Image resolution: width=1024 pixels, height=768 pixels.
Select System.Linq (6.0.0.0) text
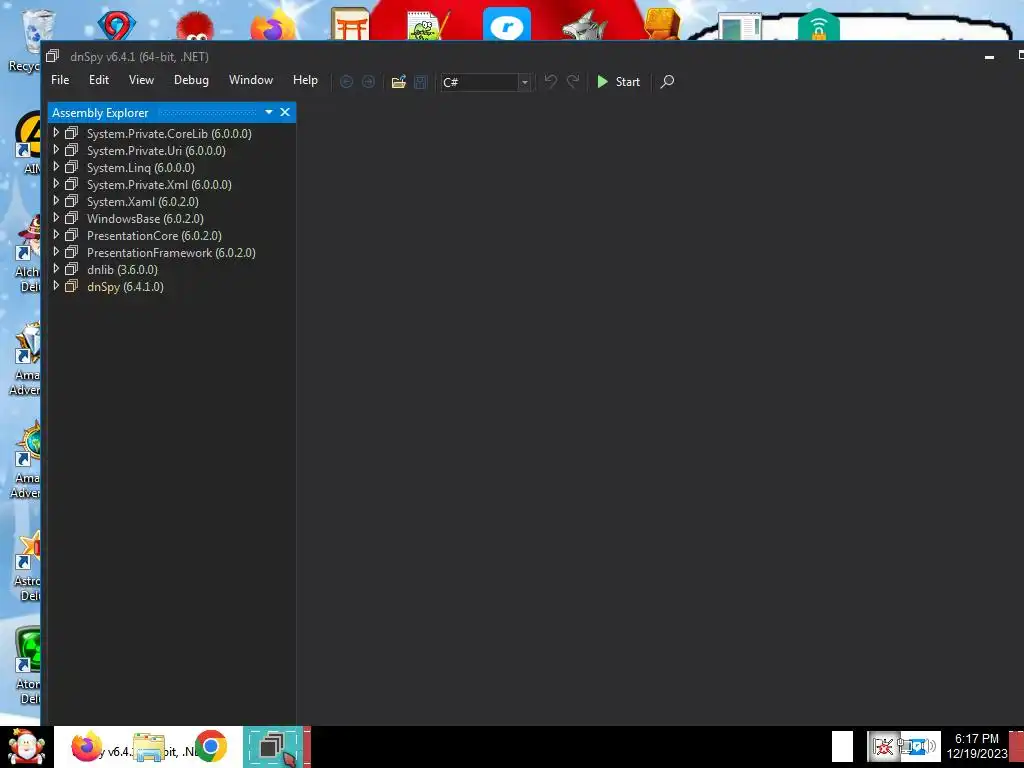coord(140,168)
